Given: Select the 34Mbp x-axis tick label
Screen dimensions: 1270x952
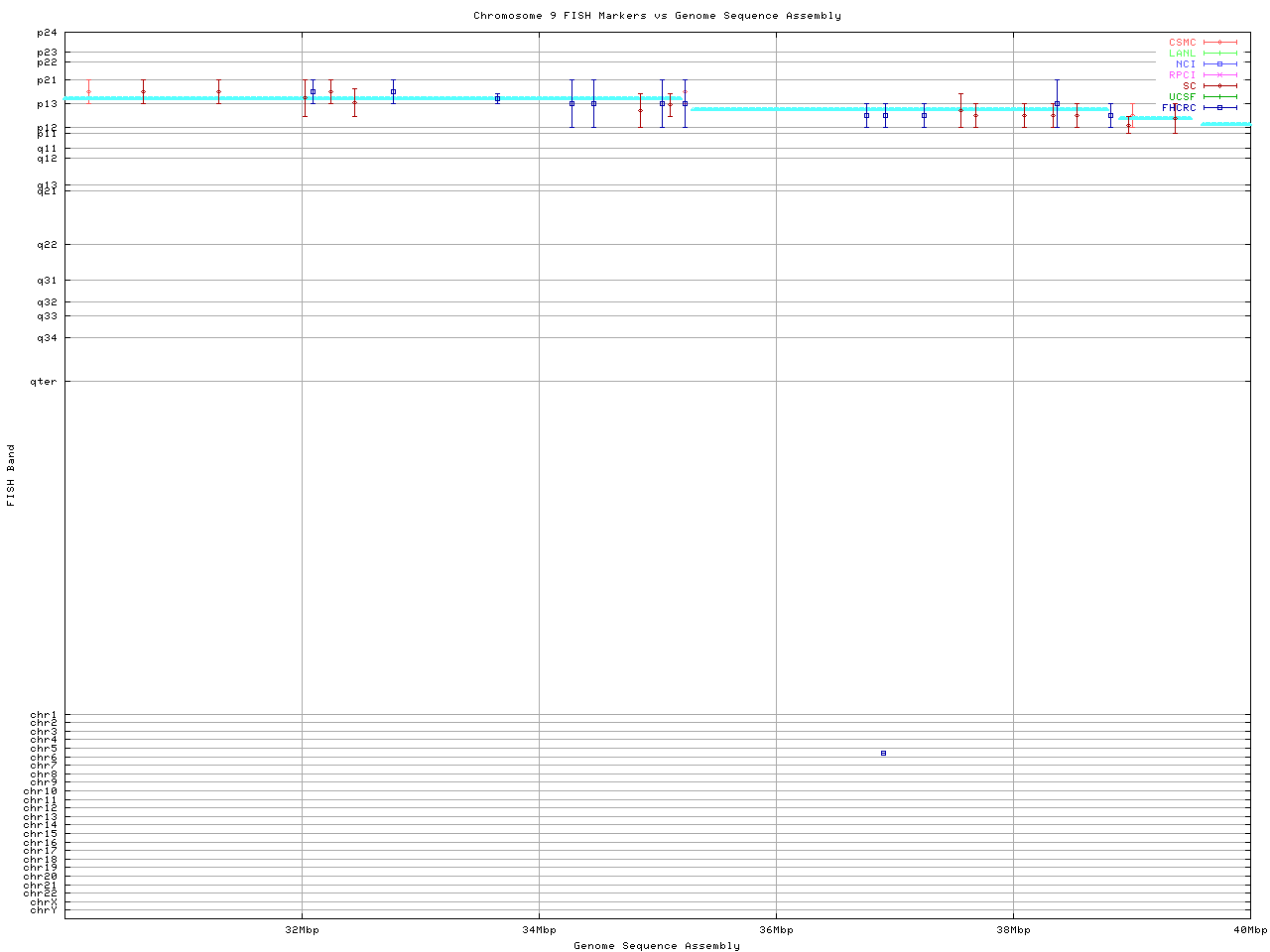Looking at the screenshot, I should click(x=539, y=930).
